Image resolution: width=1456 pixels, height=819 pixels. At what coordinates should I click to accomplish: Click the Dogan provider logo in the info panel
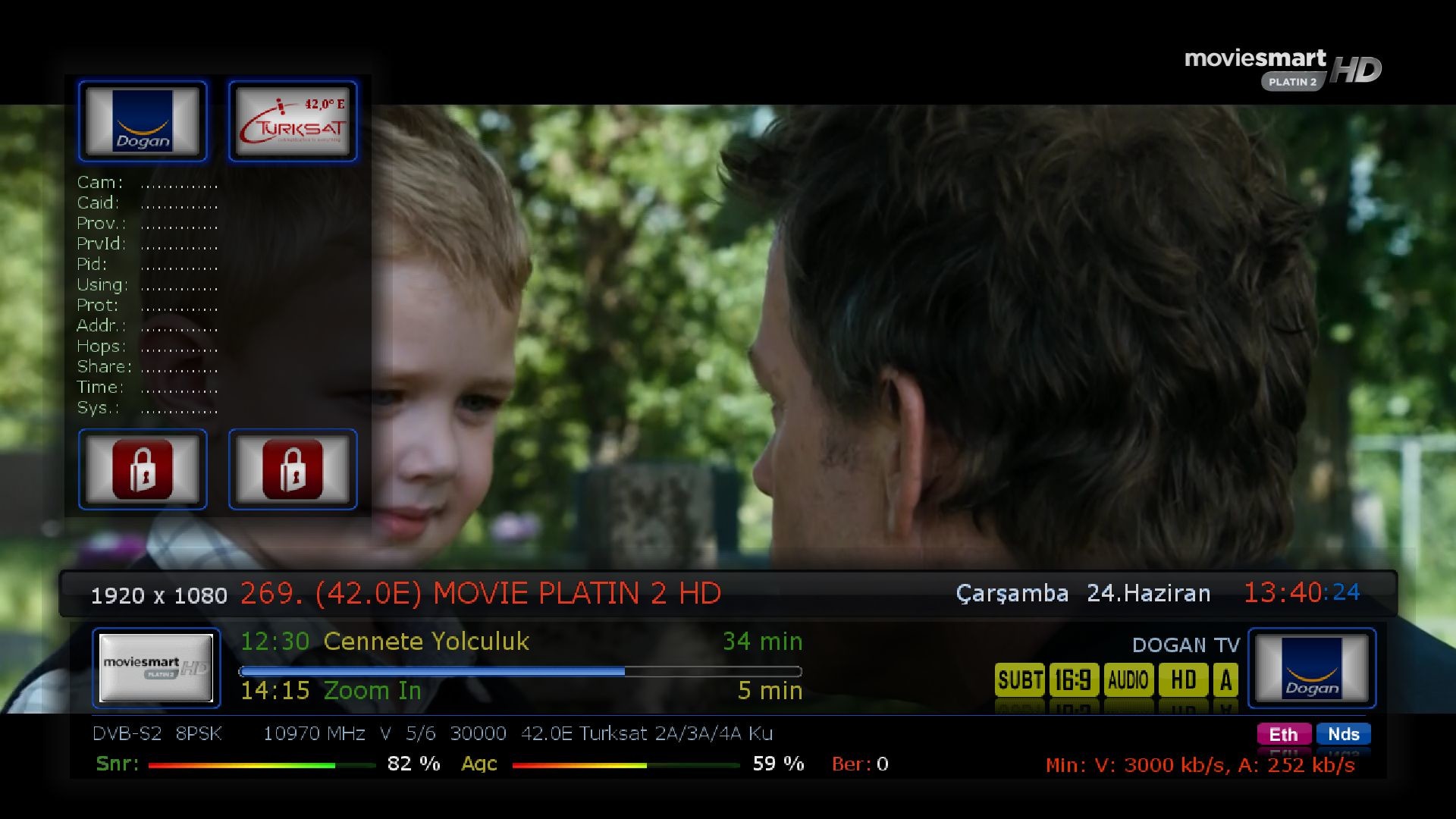point(143,121)
